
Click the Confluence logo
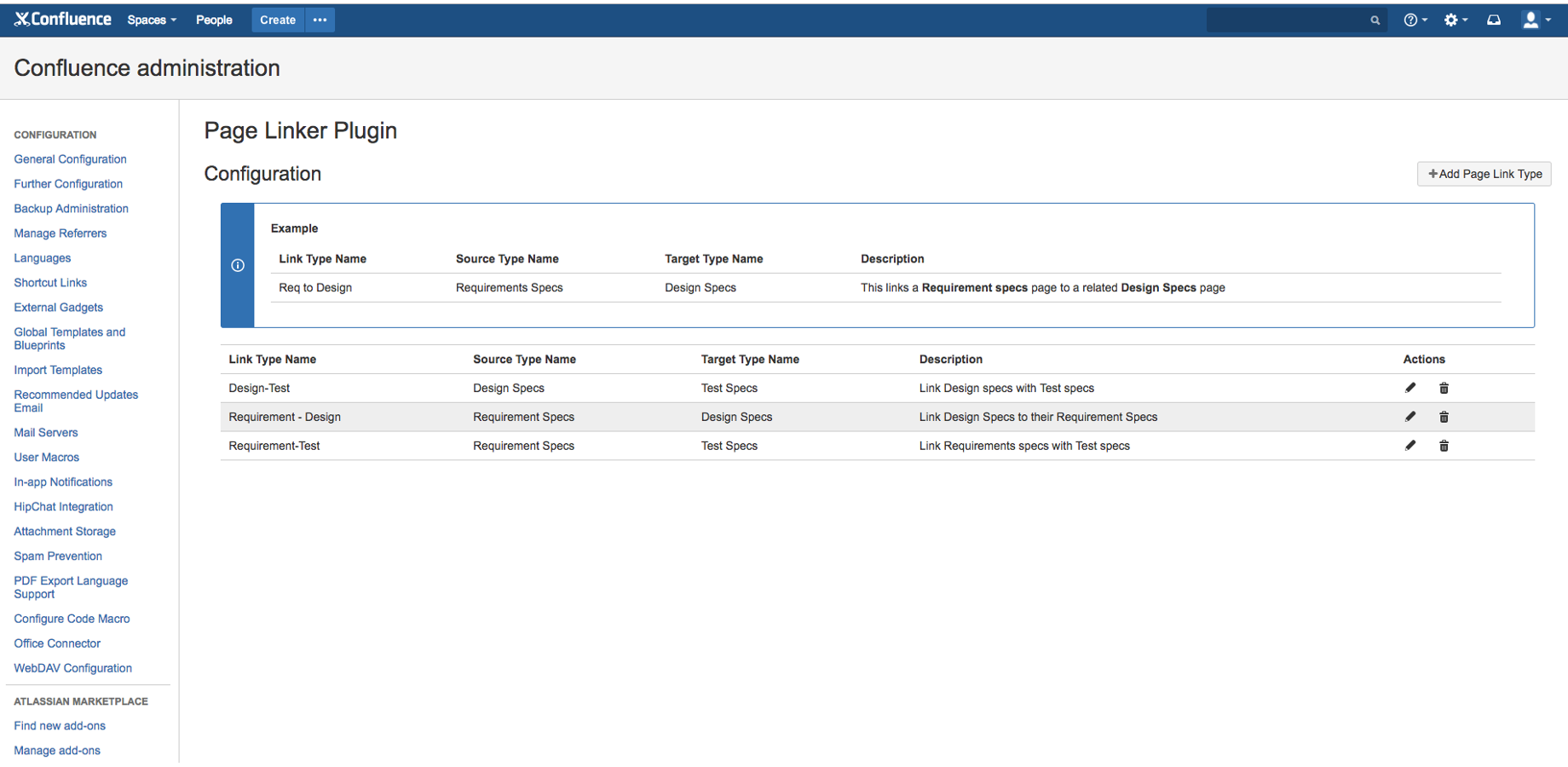63,20
